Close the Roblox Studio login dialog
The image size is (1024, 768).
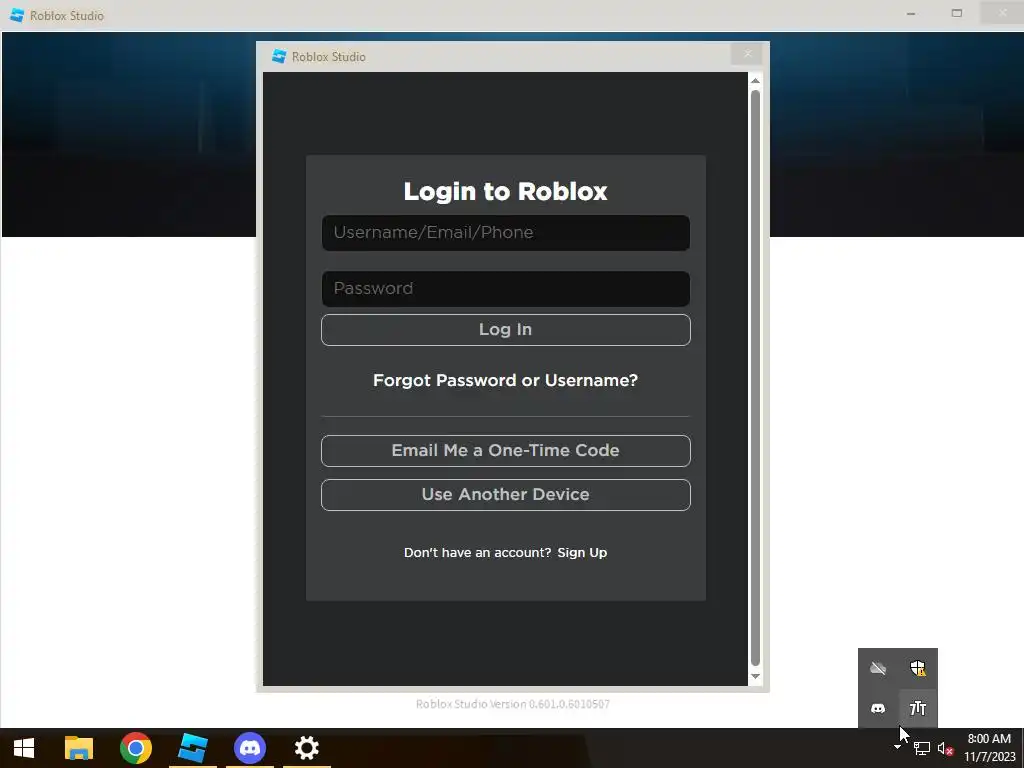[747, 54]
